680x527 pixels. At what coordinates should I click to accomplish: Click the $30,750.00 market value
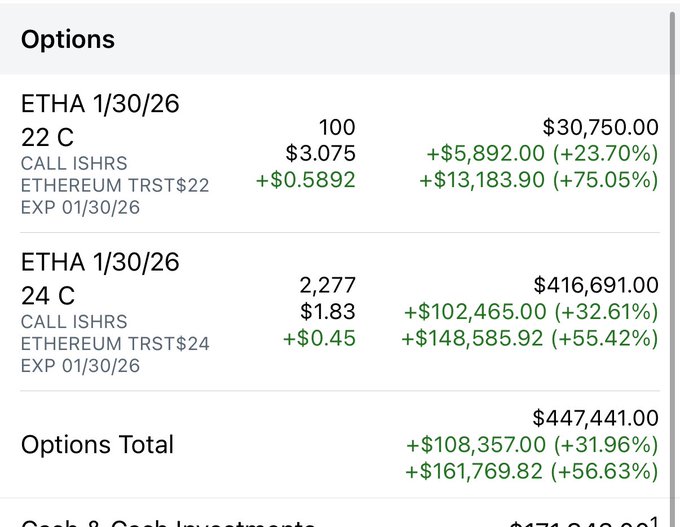point(600,128)
